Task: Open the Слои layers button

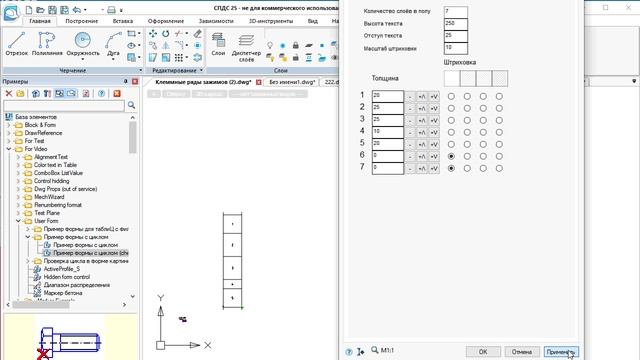Action: coord(218,44)
